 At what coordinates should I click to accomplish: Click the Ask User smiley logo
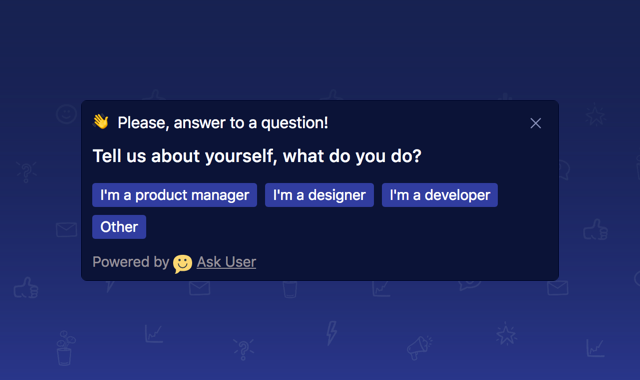182,264
